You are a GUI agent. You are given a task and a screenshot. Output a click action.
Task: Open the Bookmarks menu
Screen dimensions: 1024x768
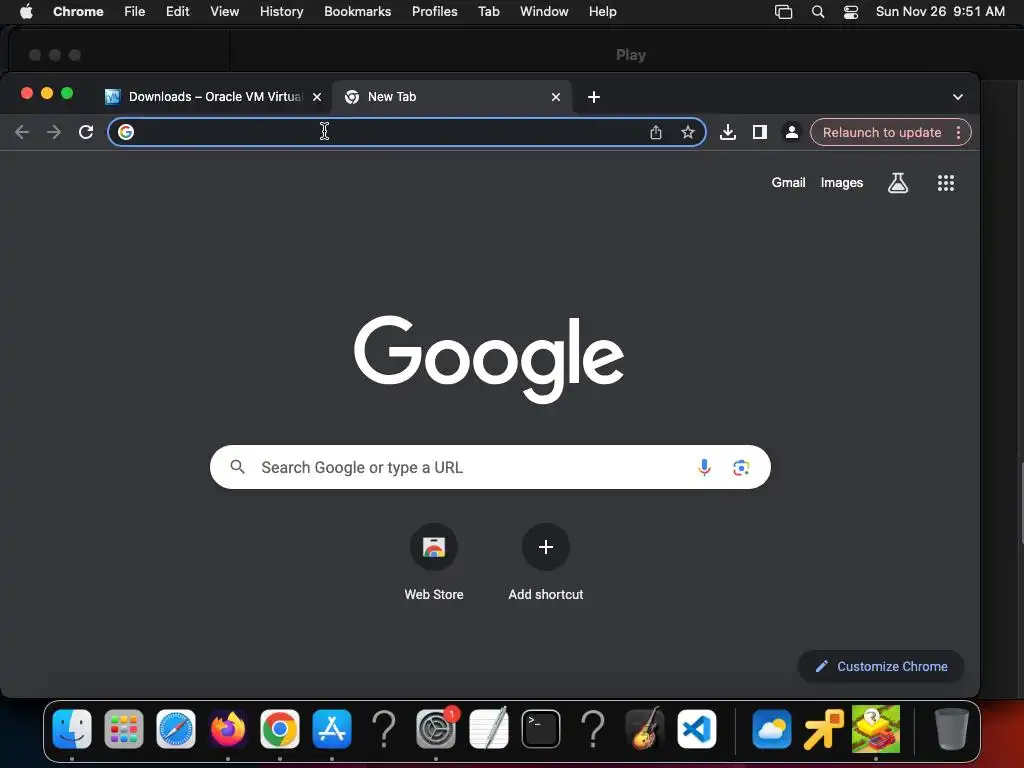(x=358, y=12)
